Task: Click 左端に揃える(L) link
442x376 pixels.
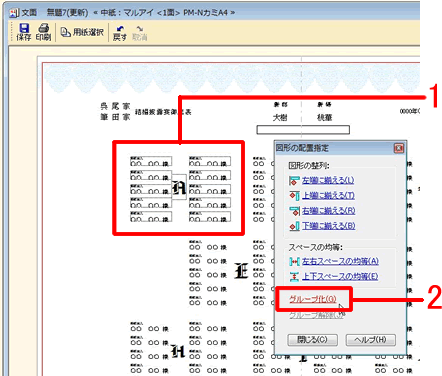Action: pyautogui.click(x=328, y=180)
